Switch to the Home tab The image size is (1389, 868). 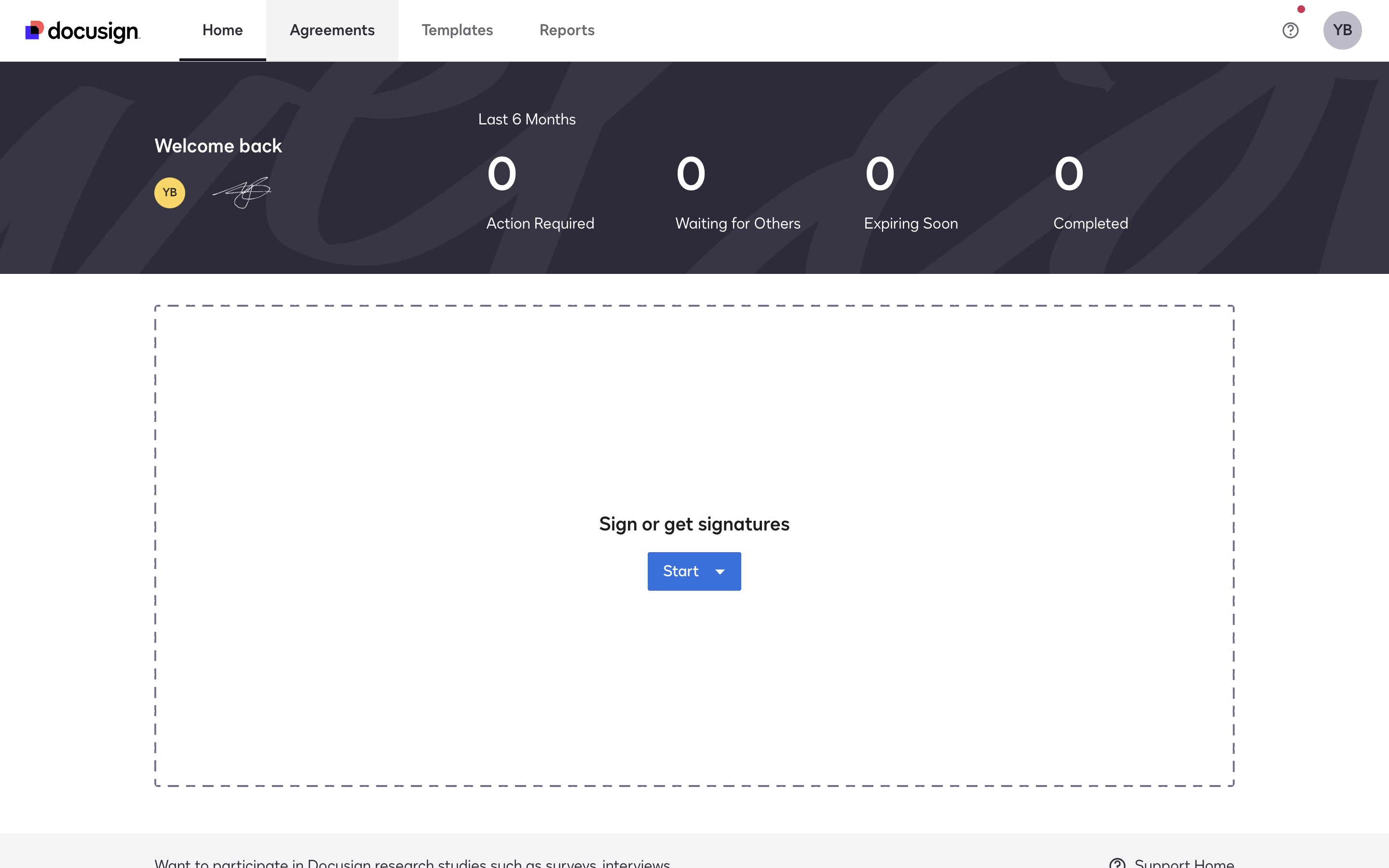click(222, 30)
